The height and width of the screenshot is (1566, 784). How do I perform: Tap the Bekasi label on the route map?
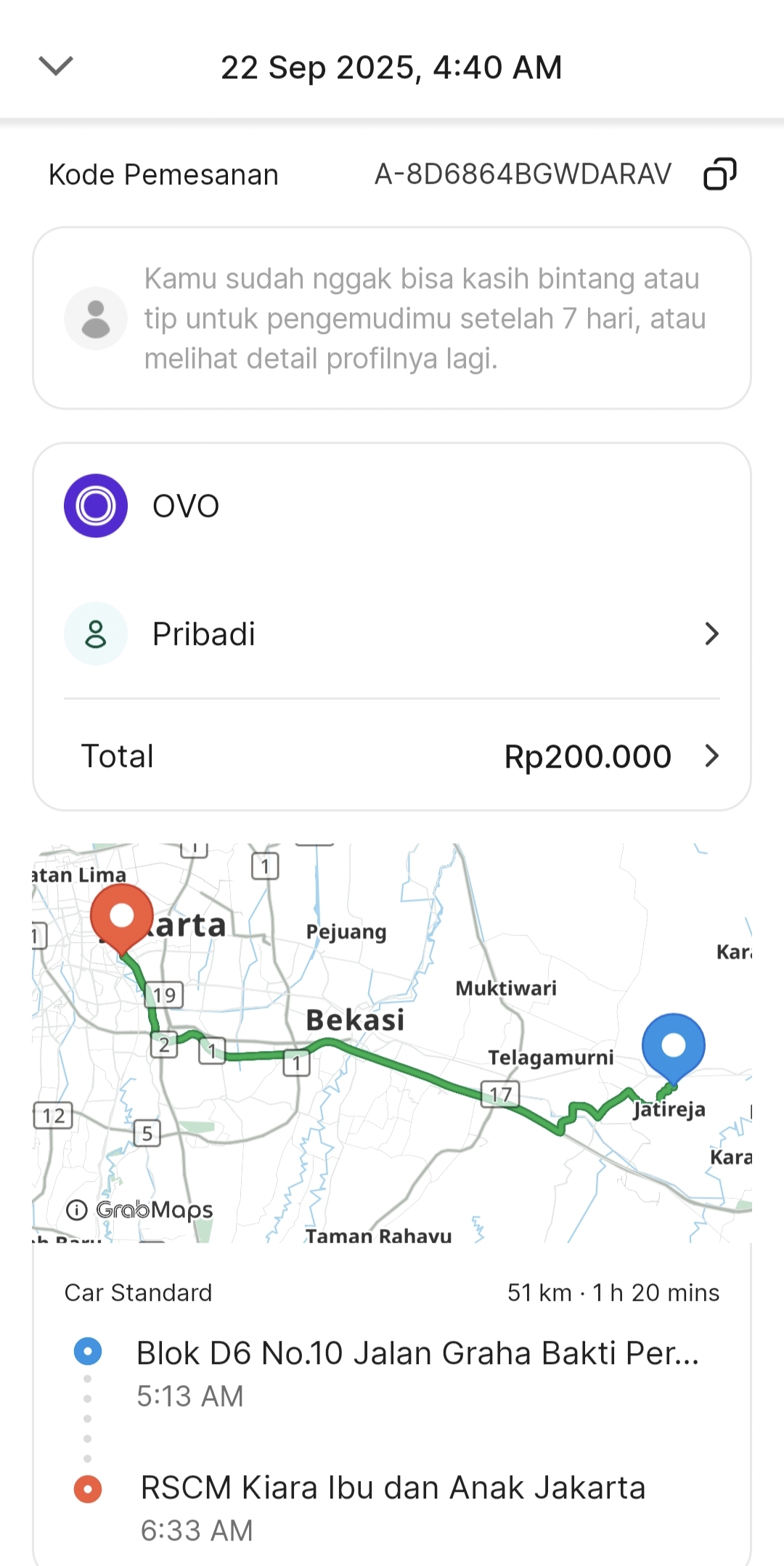pos(355,1020)
